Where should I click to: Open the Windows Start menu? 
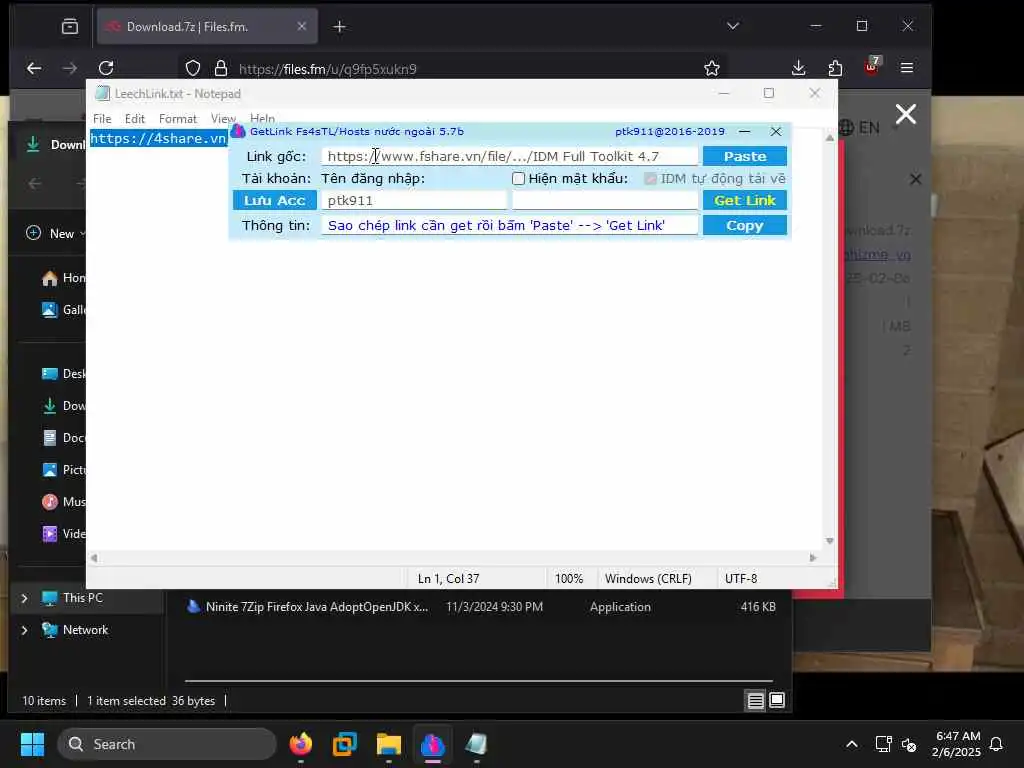pos(32,744)
